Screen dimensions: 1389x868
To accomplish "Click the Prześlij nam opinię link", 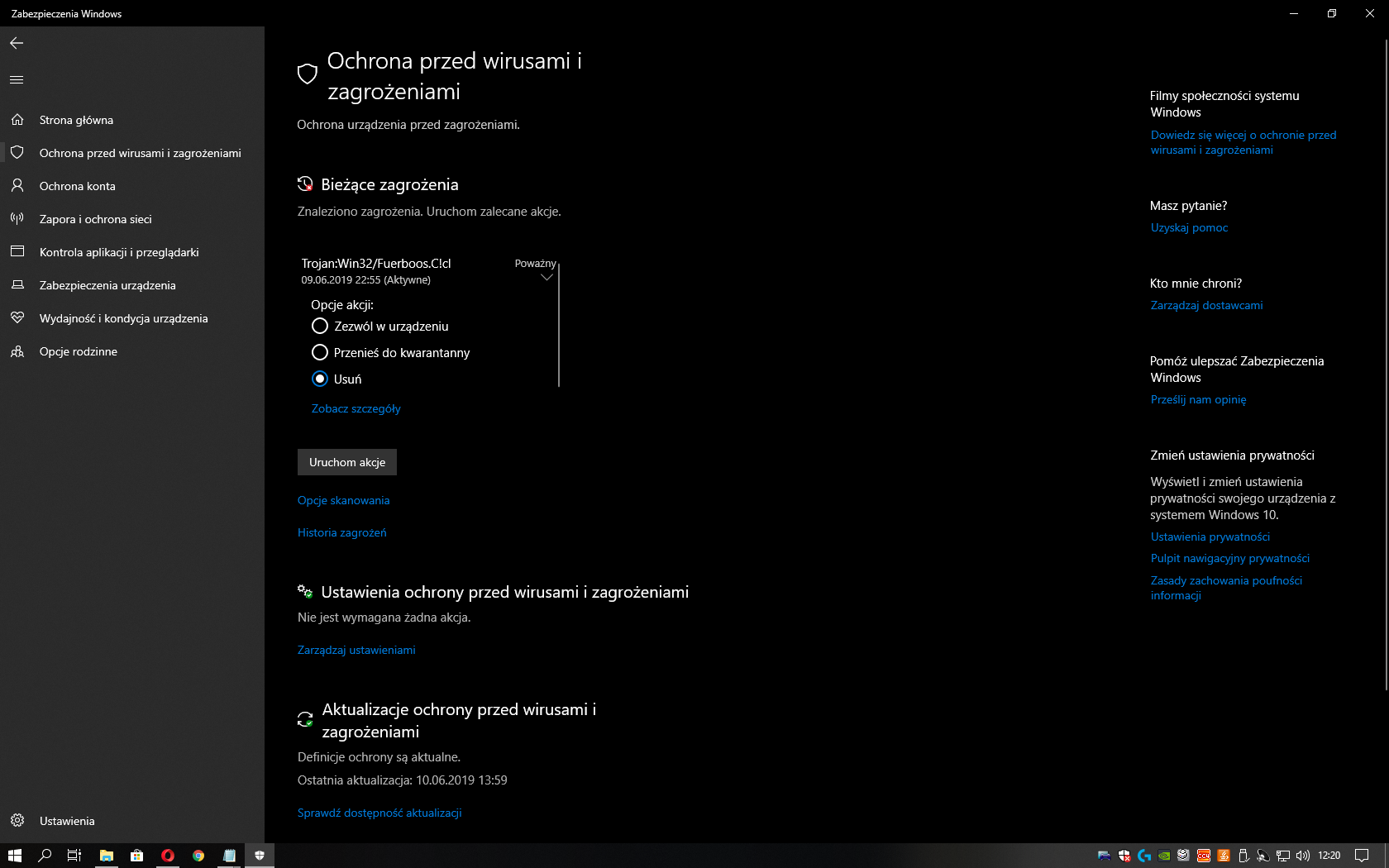I will 1199,399.
